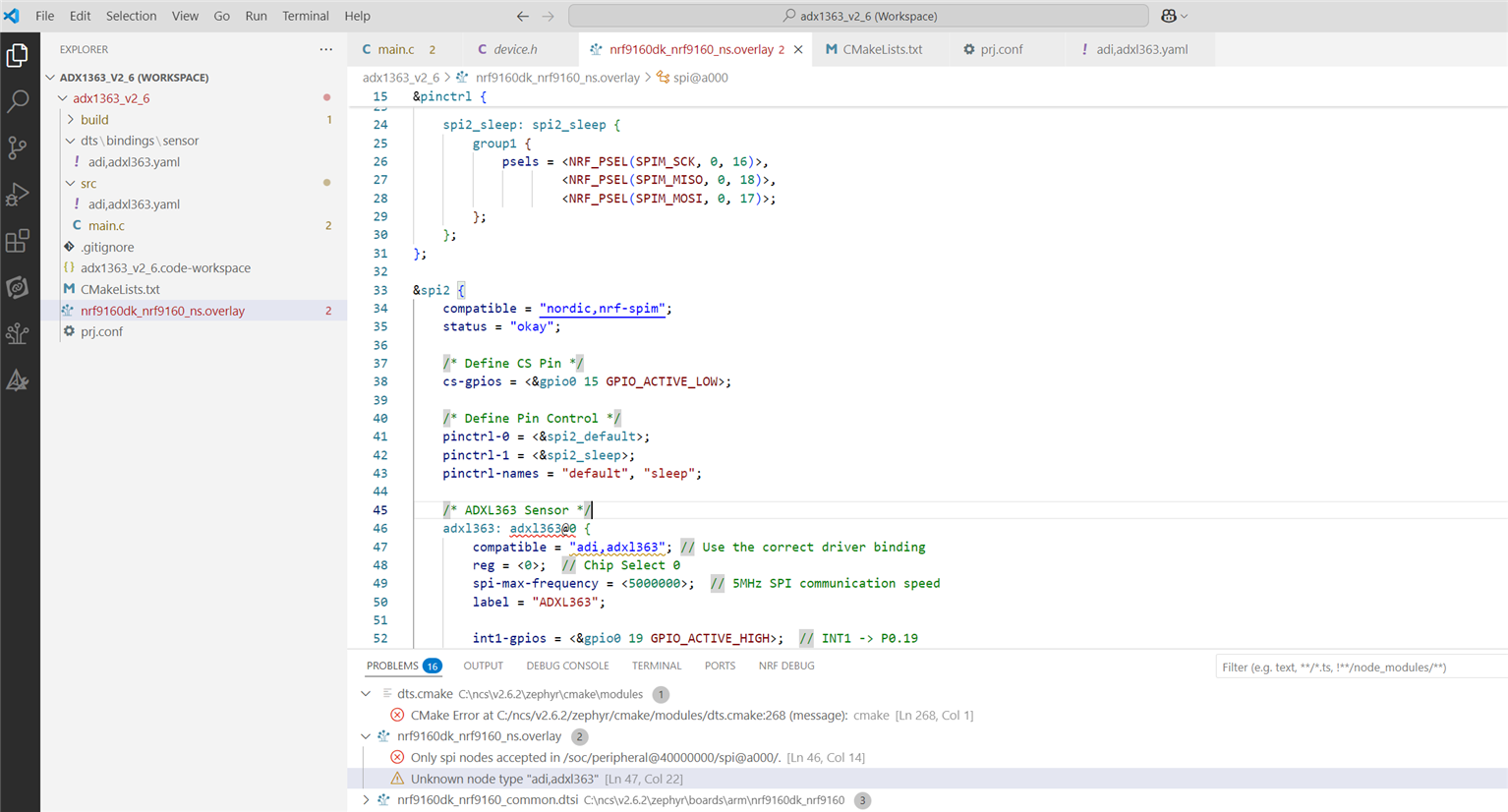1508x812 pixels.
Task: Collapse the dts.cmake problems group
Action: [x=366, y=694]
